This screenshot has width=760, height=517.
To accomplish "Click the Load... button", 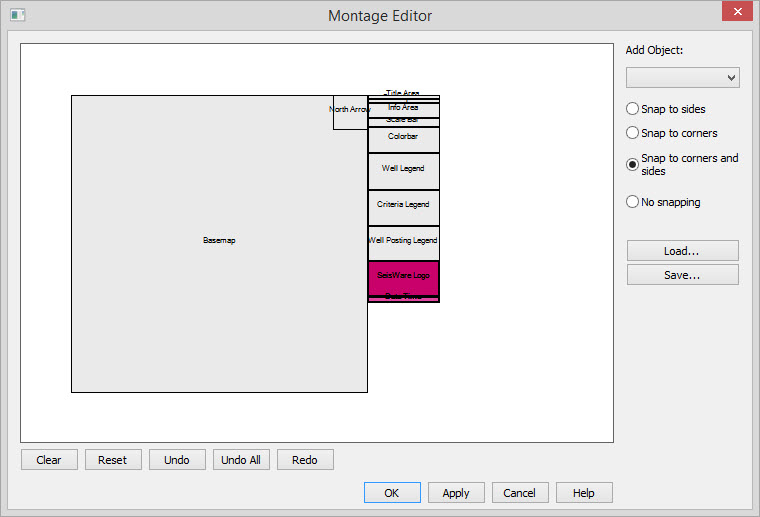I will (682, 250).
